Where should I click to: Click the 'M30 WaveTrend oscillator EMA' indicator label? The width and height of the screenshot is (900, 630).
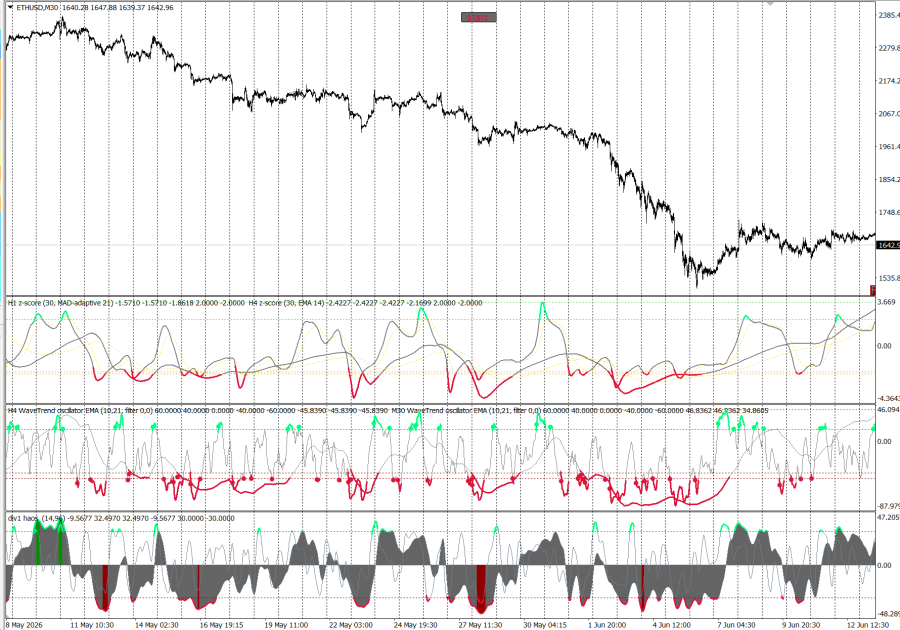437,410
